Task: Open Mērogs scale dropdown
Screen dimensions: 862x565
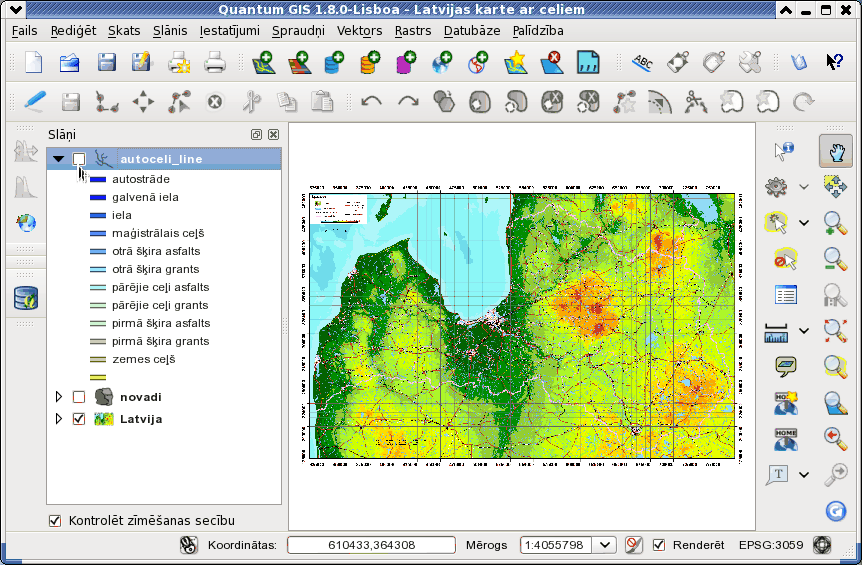Action: [604, 545]
